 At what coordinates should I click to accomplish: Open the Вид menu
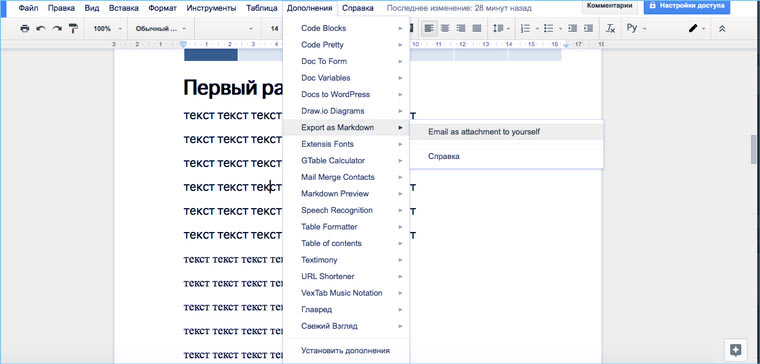click(92, 8)
